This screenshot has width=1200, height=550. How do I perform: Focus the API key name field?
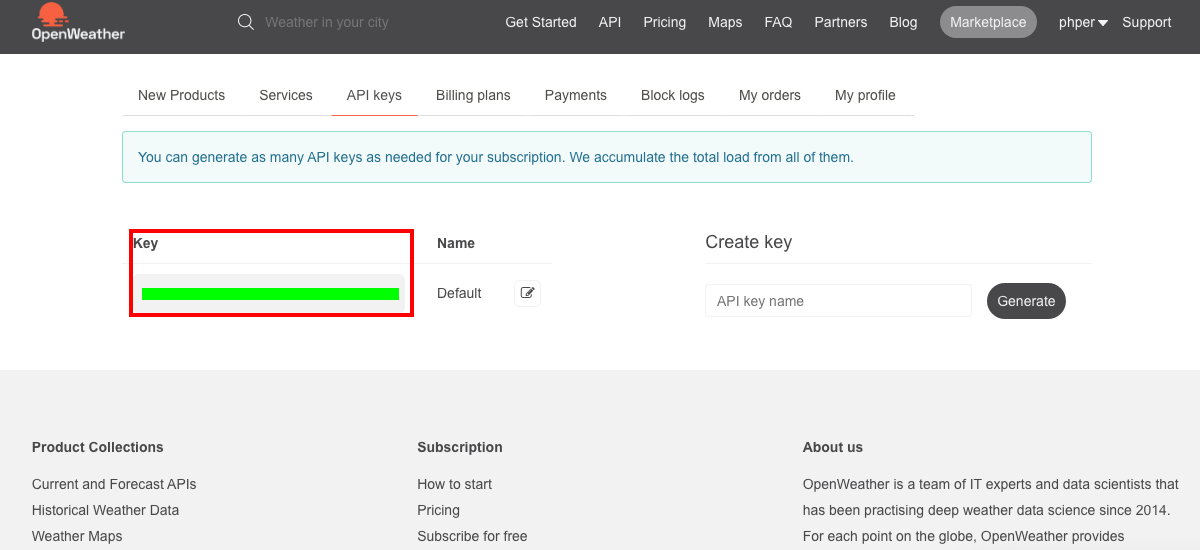click(x=838, y=301)
